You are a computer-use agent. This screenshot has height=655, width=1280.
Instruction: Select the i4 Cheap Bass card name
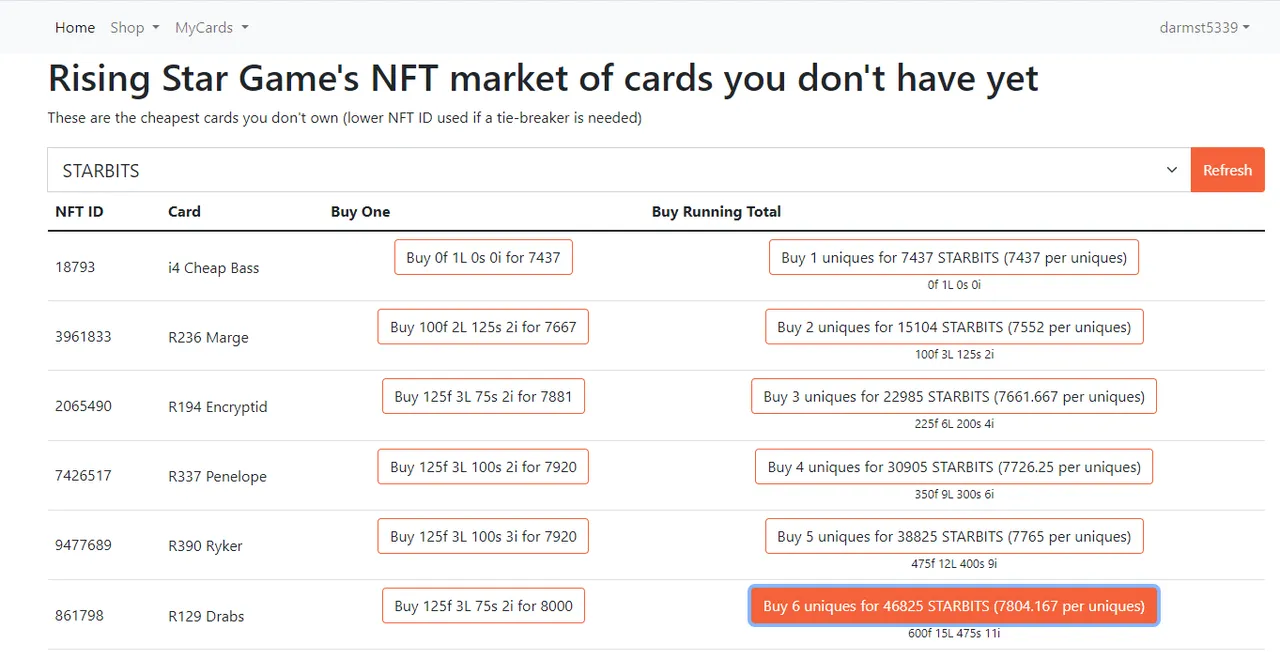tap(213, 268)
